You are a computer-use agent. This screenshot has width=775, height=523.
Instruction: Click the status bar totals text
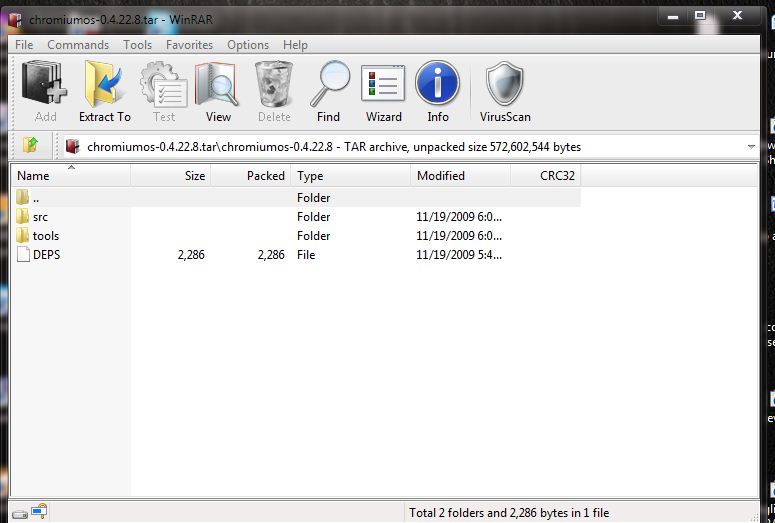[509, 513]
